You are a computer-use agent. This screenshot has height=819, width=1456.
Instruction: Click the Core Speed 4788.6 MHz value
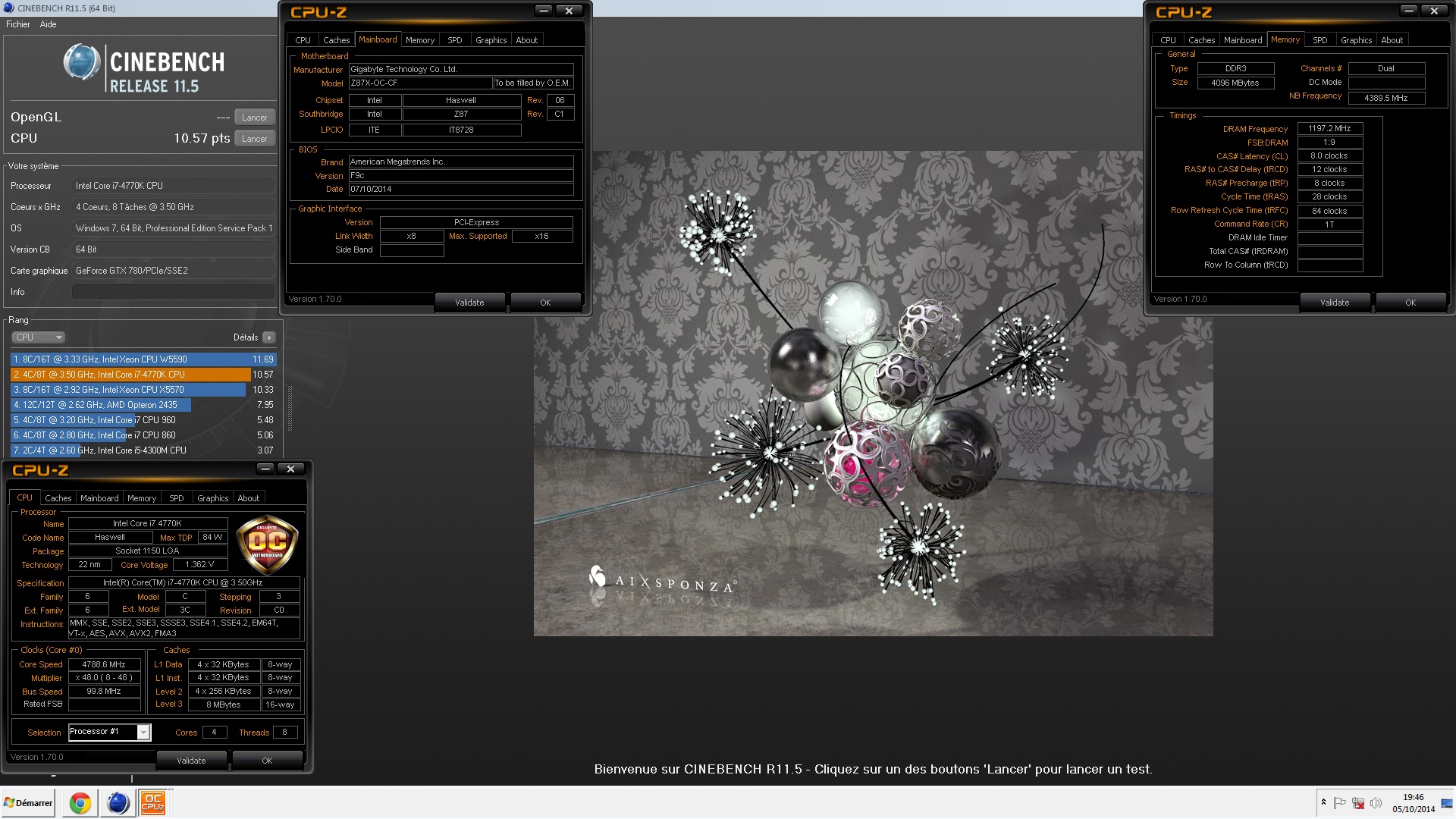(104, 664)
